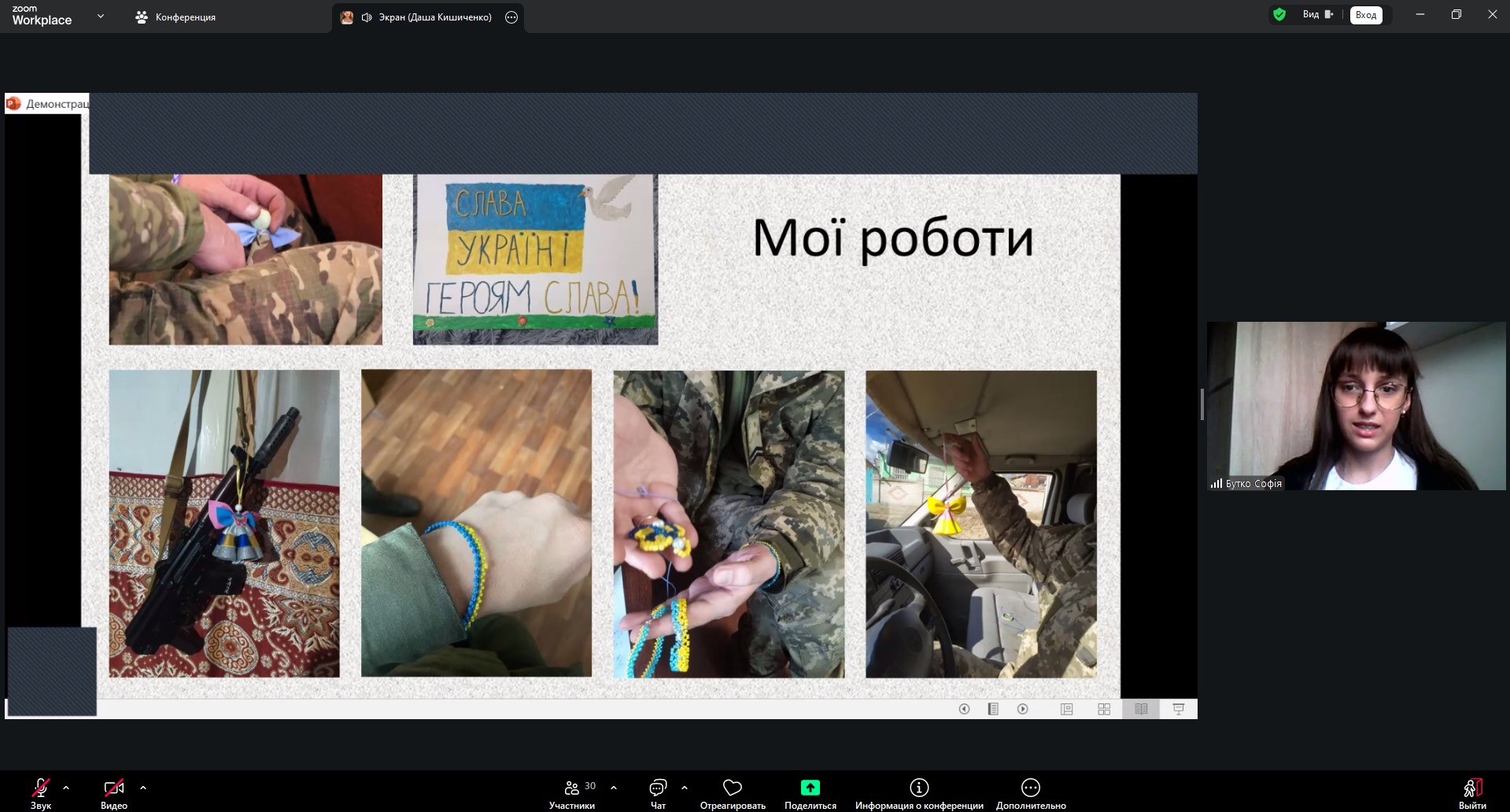Go to next slide in presentation
1510x812 pixels.
(x=1023, y=709)
